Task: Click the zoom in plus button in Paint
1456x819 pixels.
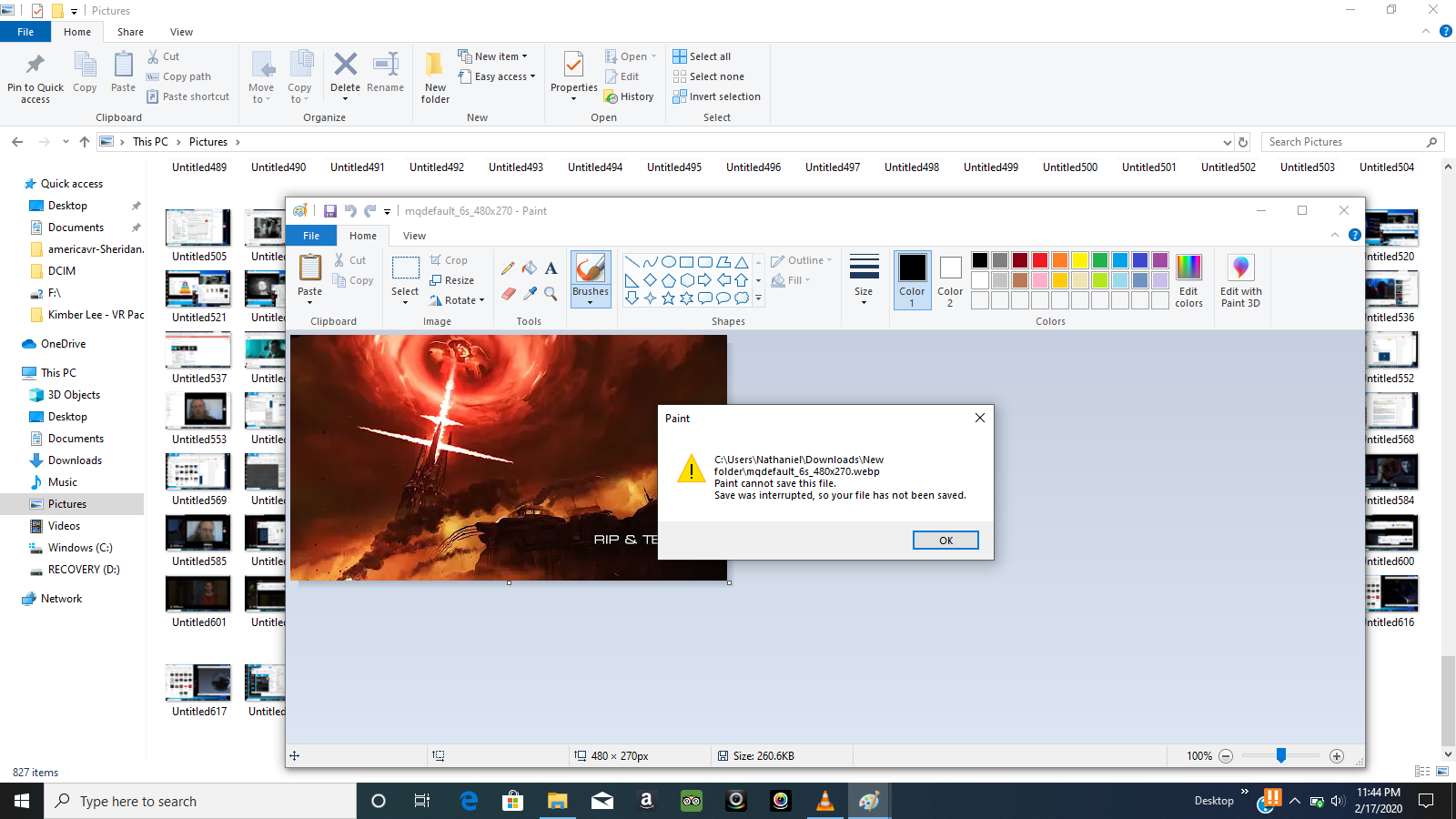Action: [x=1337, y=756]
